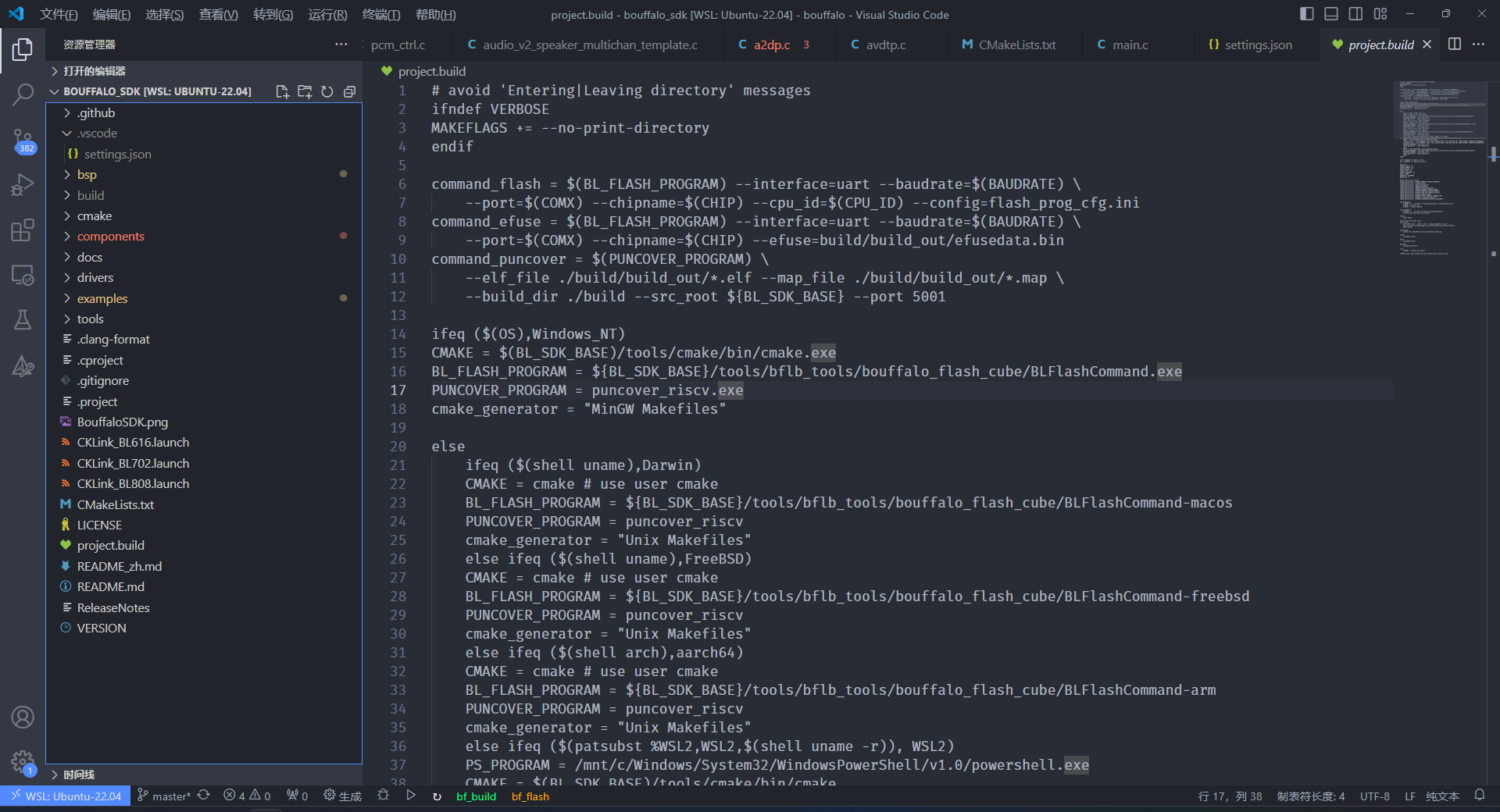Open the Edit (编辑) menu

click(112, 14)
